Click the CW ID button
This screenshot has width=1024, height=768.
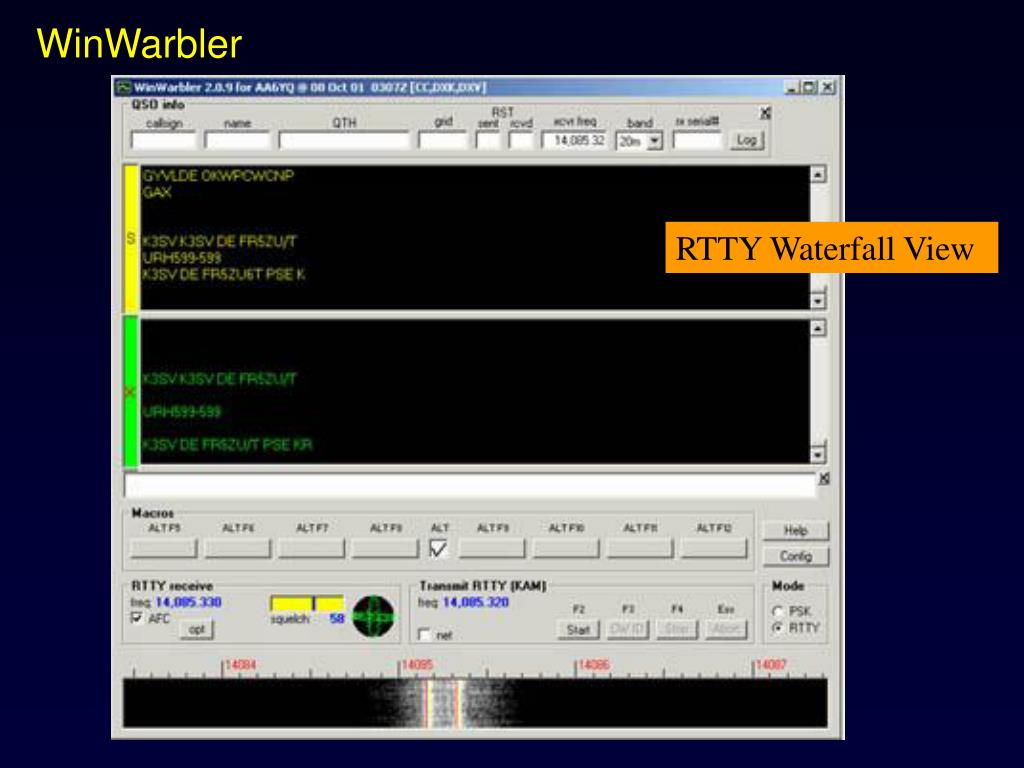pyautogui.click(x=628, y=630)
